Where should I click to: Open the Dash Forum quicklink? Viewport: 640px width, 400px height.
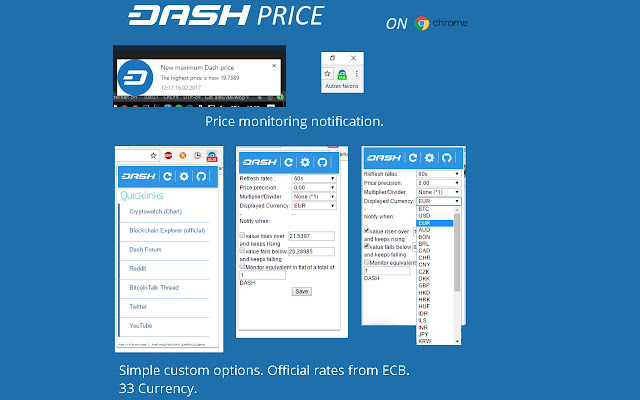[145, 249]
